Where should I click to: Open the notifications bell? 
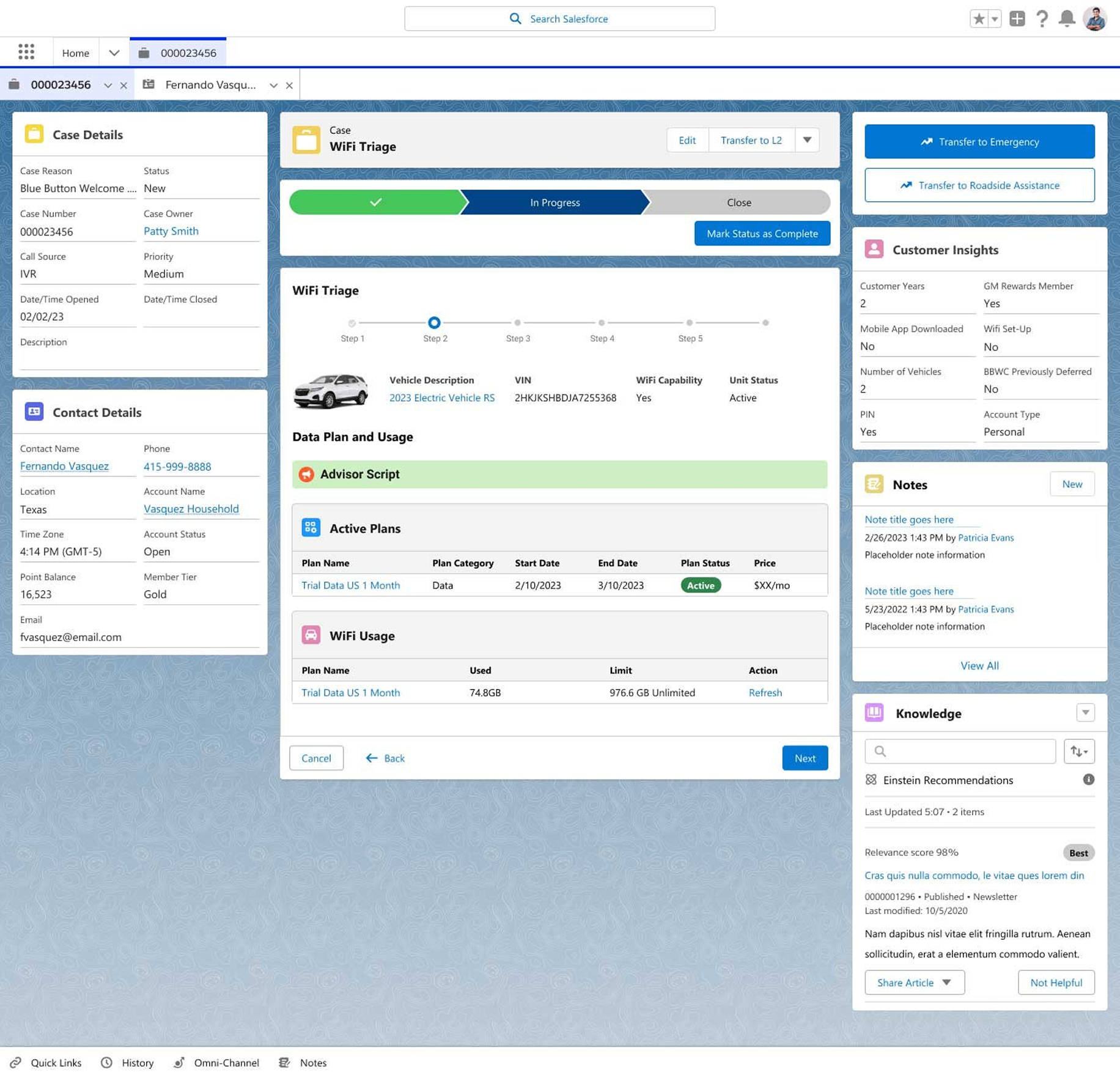coord(1067,19)
